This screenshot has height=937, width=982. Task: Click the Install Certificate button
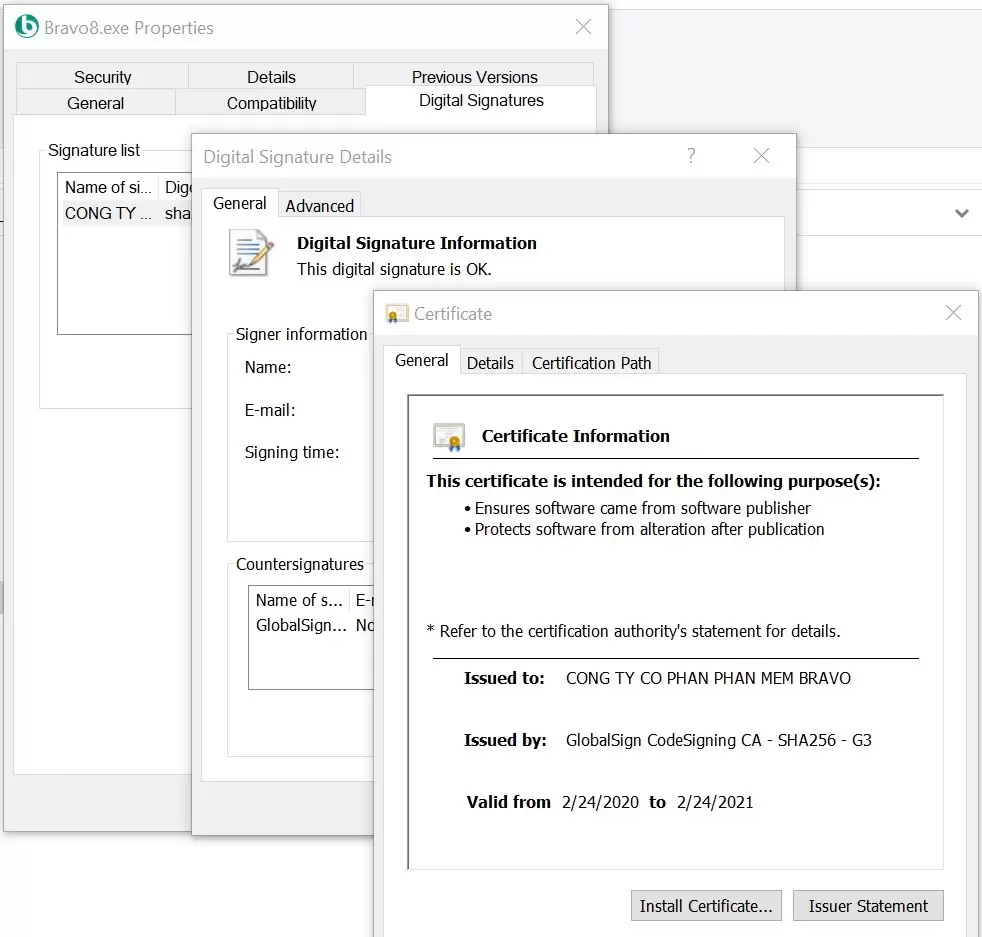706,906
